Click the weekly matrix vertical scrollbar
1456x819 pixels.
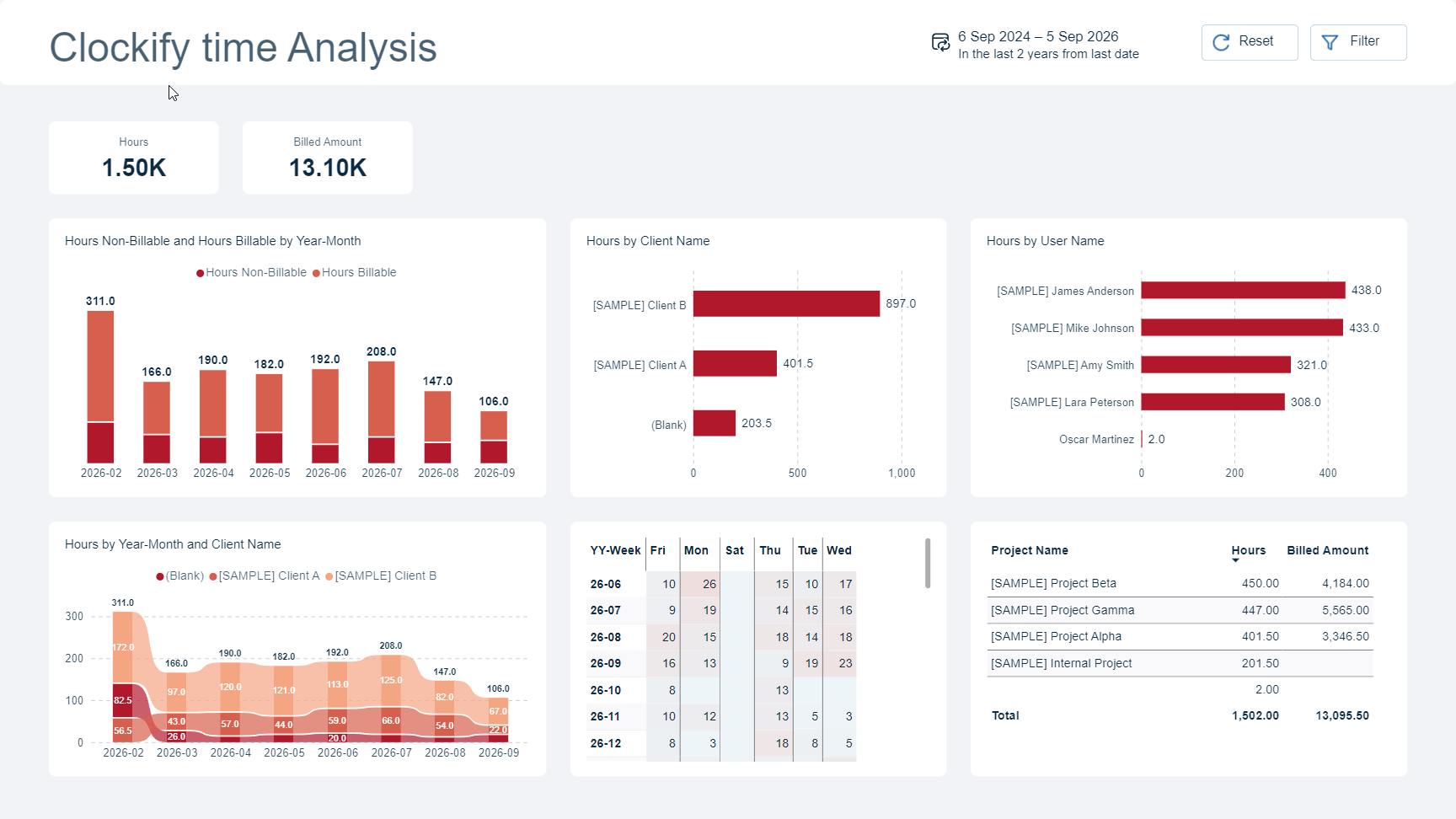tap(928, 563)
